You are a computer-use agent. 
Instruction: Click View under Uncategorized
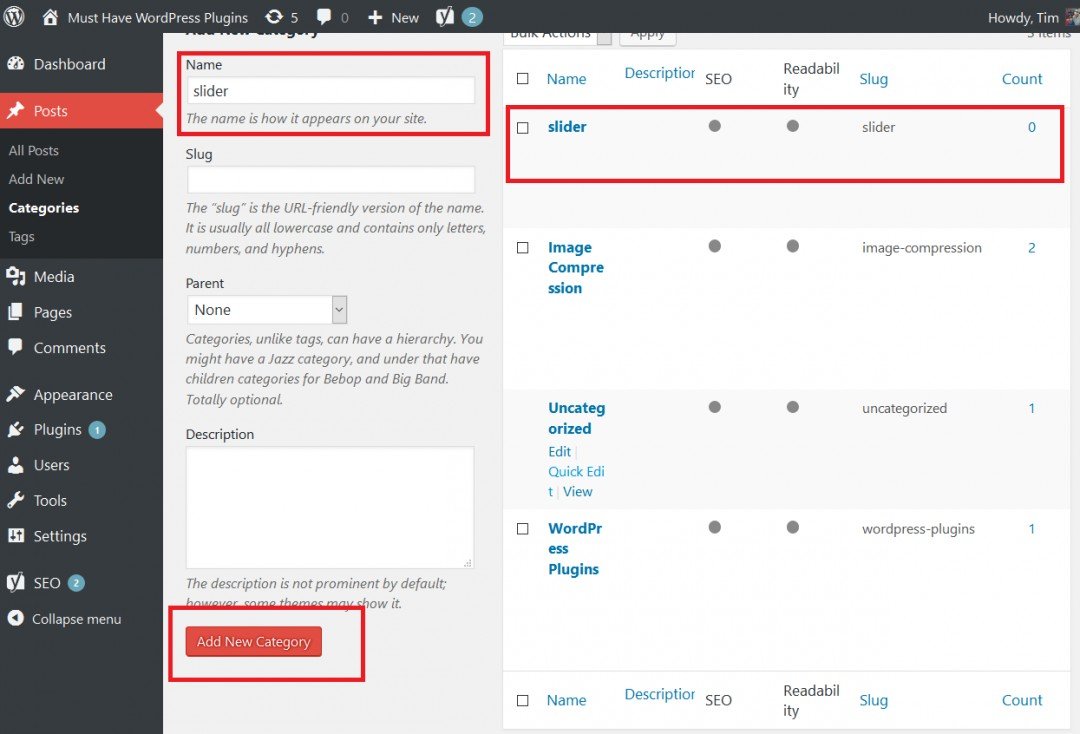point(577,492)
